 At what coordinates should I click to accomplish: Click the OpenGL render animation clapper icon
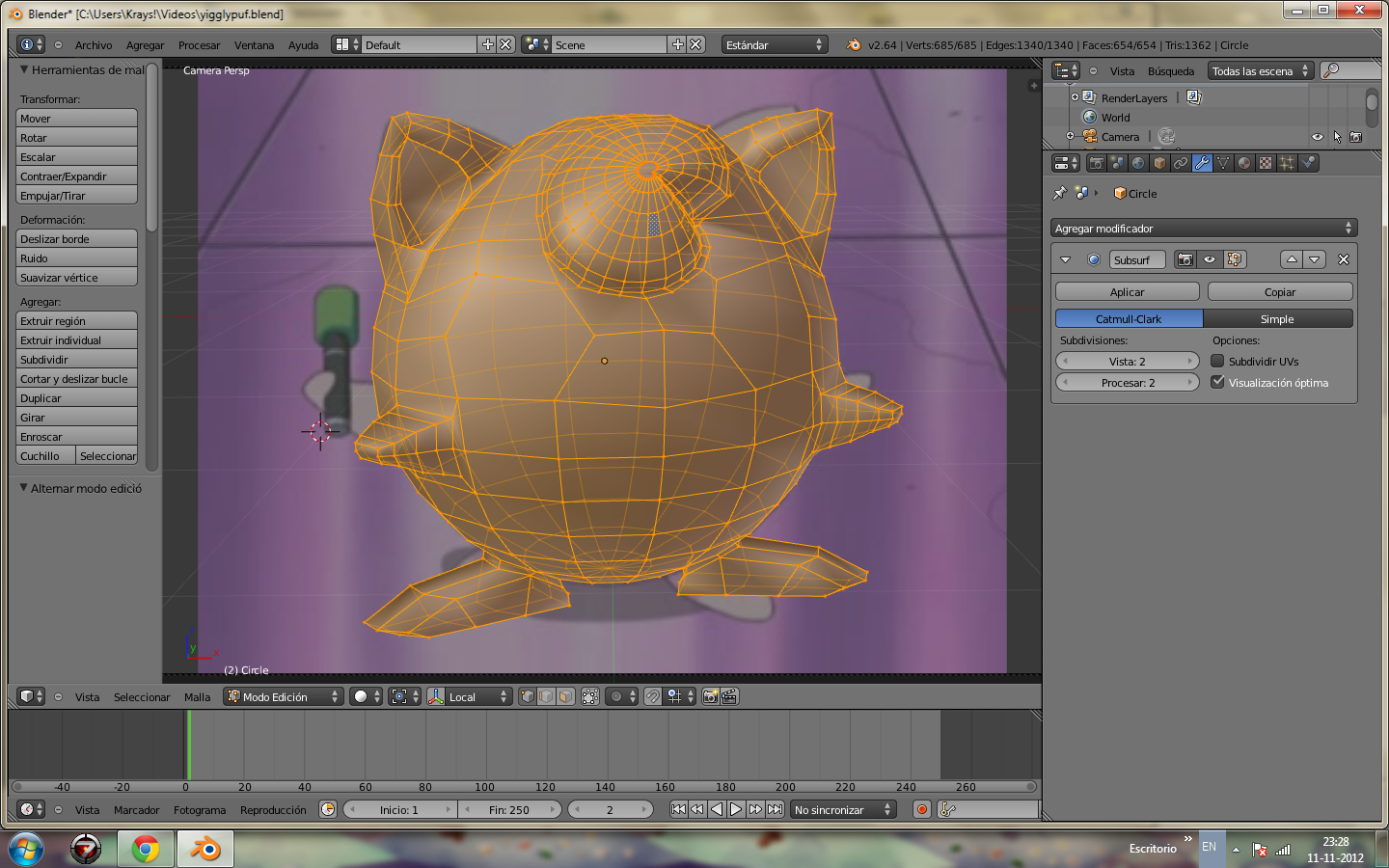(729, 696)
